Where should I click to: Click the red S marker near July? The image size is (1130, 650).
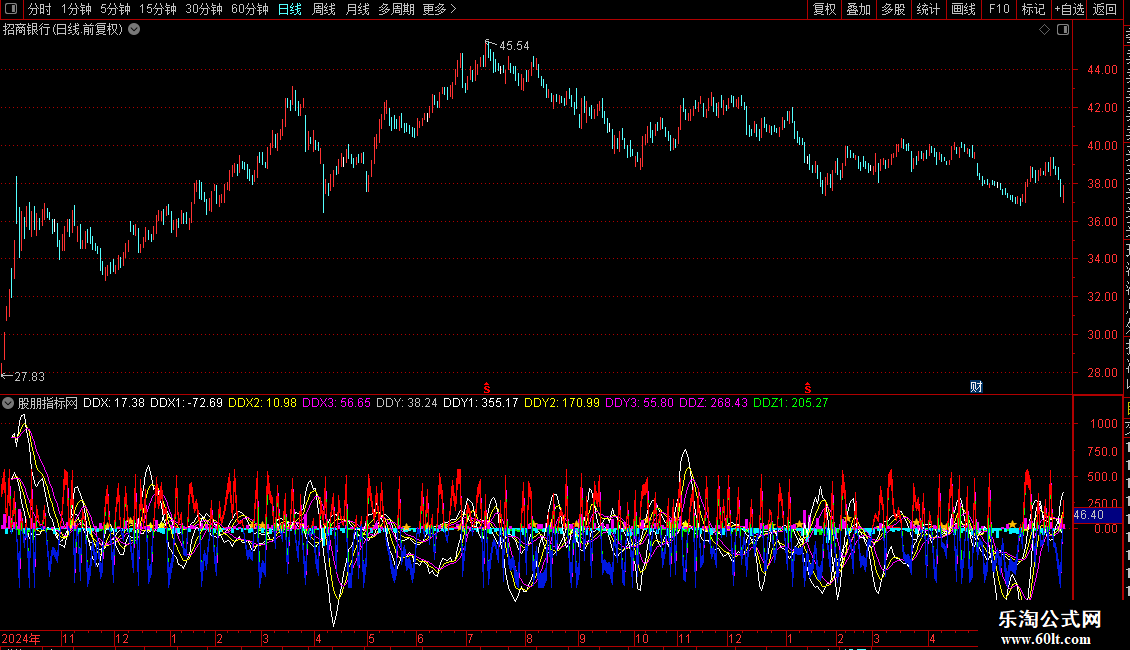(486, 388)
